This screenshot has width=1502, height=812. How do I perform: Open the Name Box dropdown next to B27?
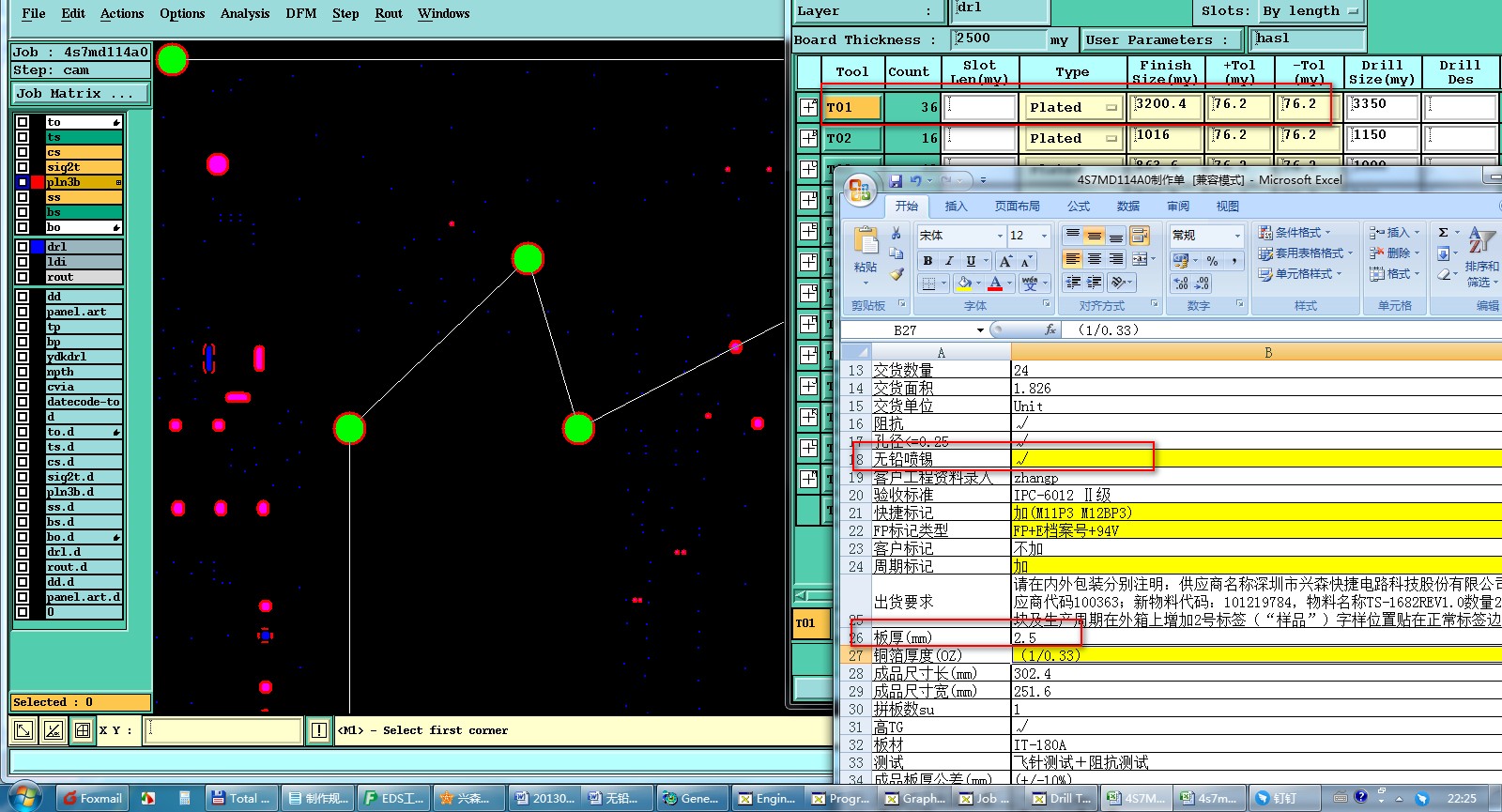[x=980, y=330]
